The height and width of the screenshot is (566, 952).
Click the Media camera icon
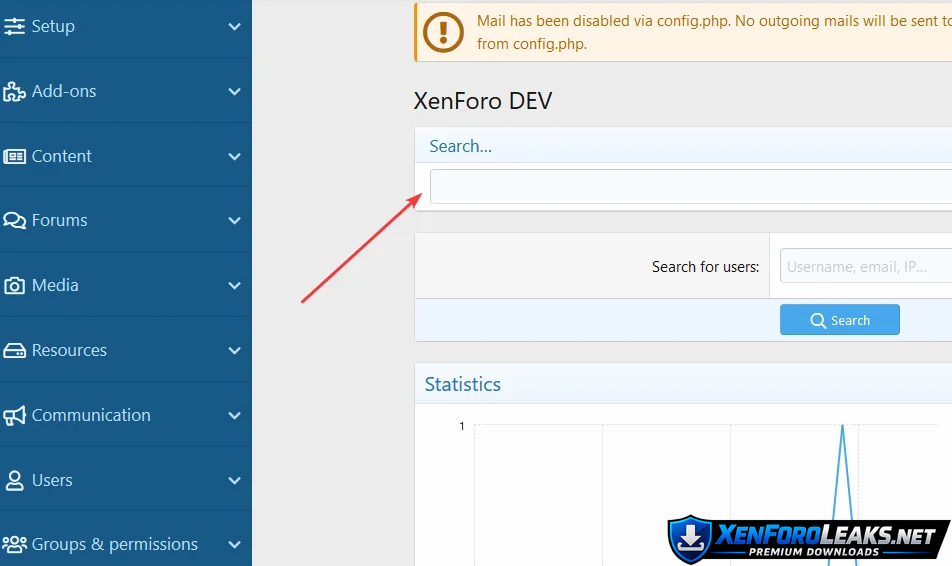click(x=14, y=286)
